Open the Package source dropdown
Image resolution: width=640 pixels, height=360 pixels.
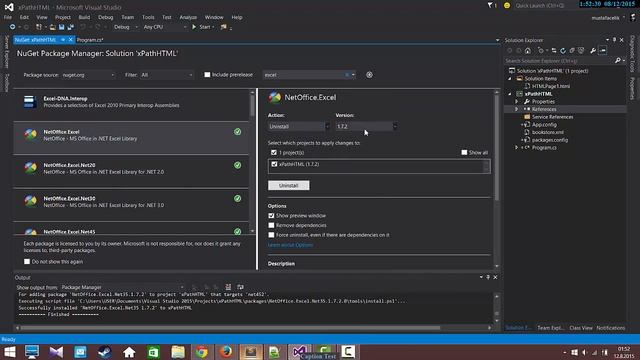(89, 75)
